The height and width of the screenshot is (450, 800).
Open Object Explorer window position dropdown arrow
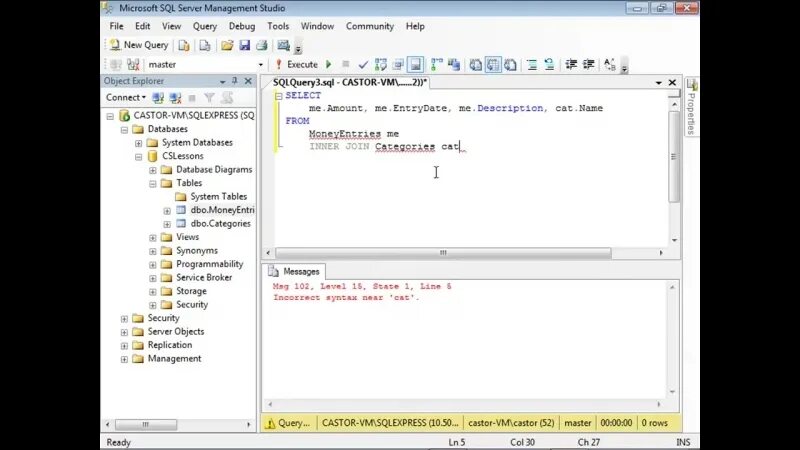[222, 81]
